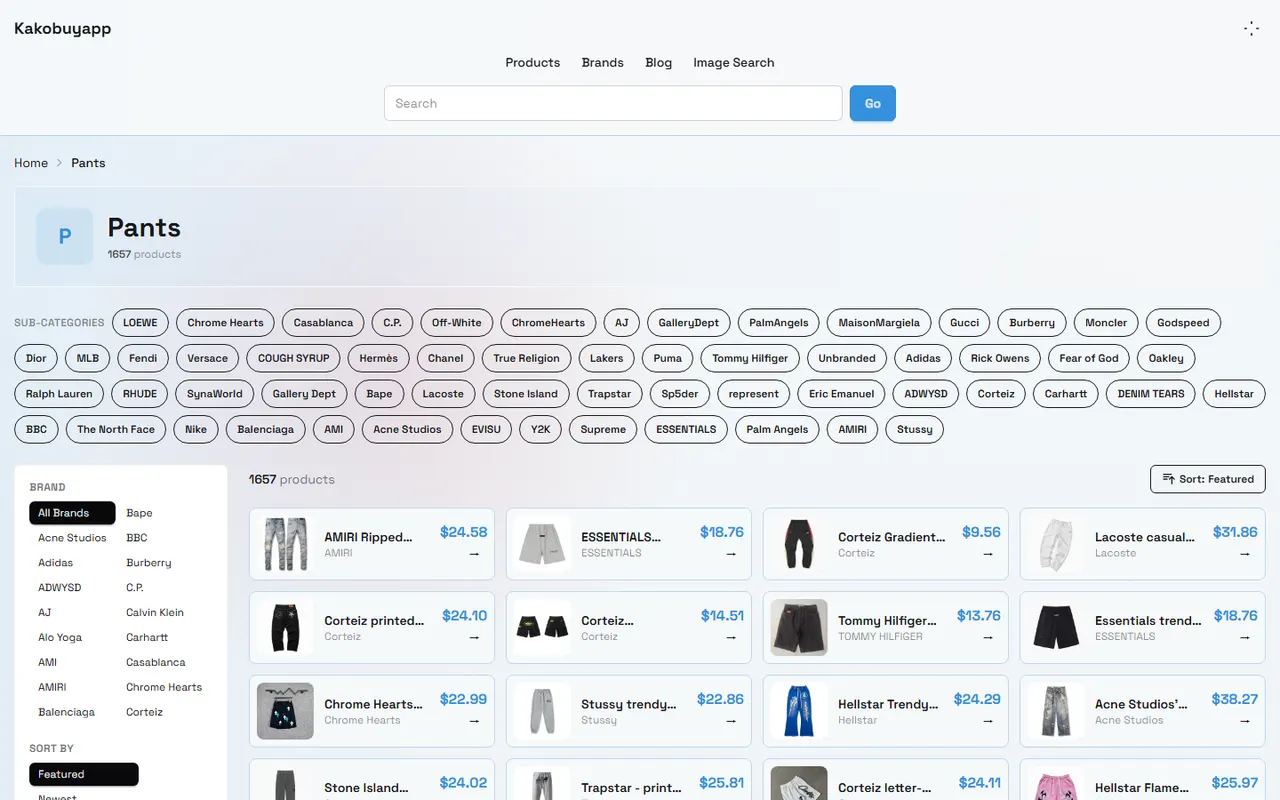
Task: Open the Corteiz Gradient pants thumbnail
Action: click(799, 544)
